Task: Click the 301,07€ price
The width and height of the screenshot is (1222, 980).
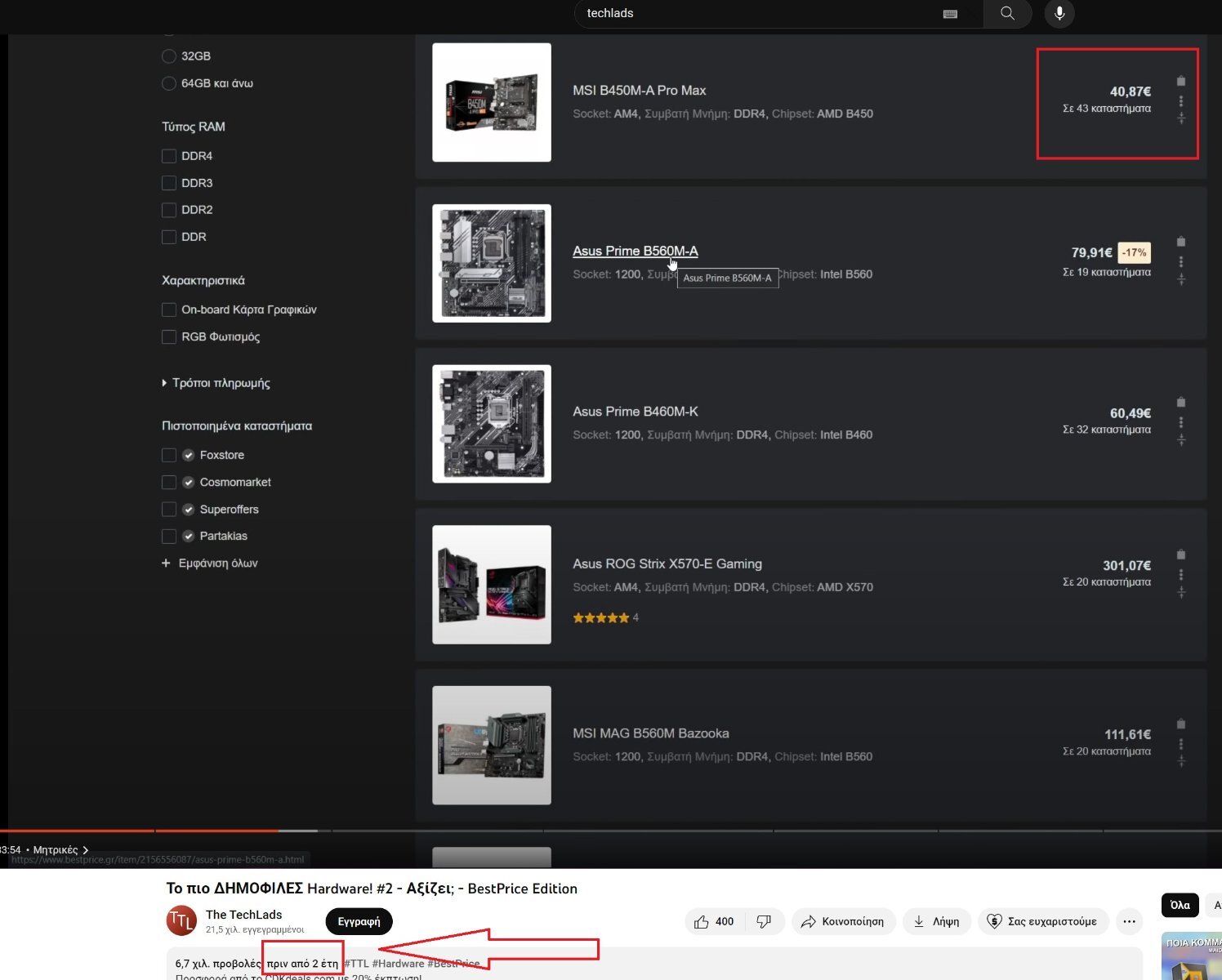Action: coord(1126,566)
